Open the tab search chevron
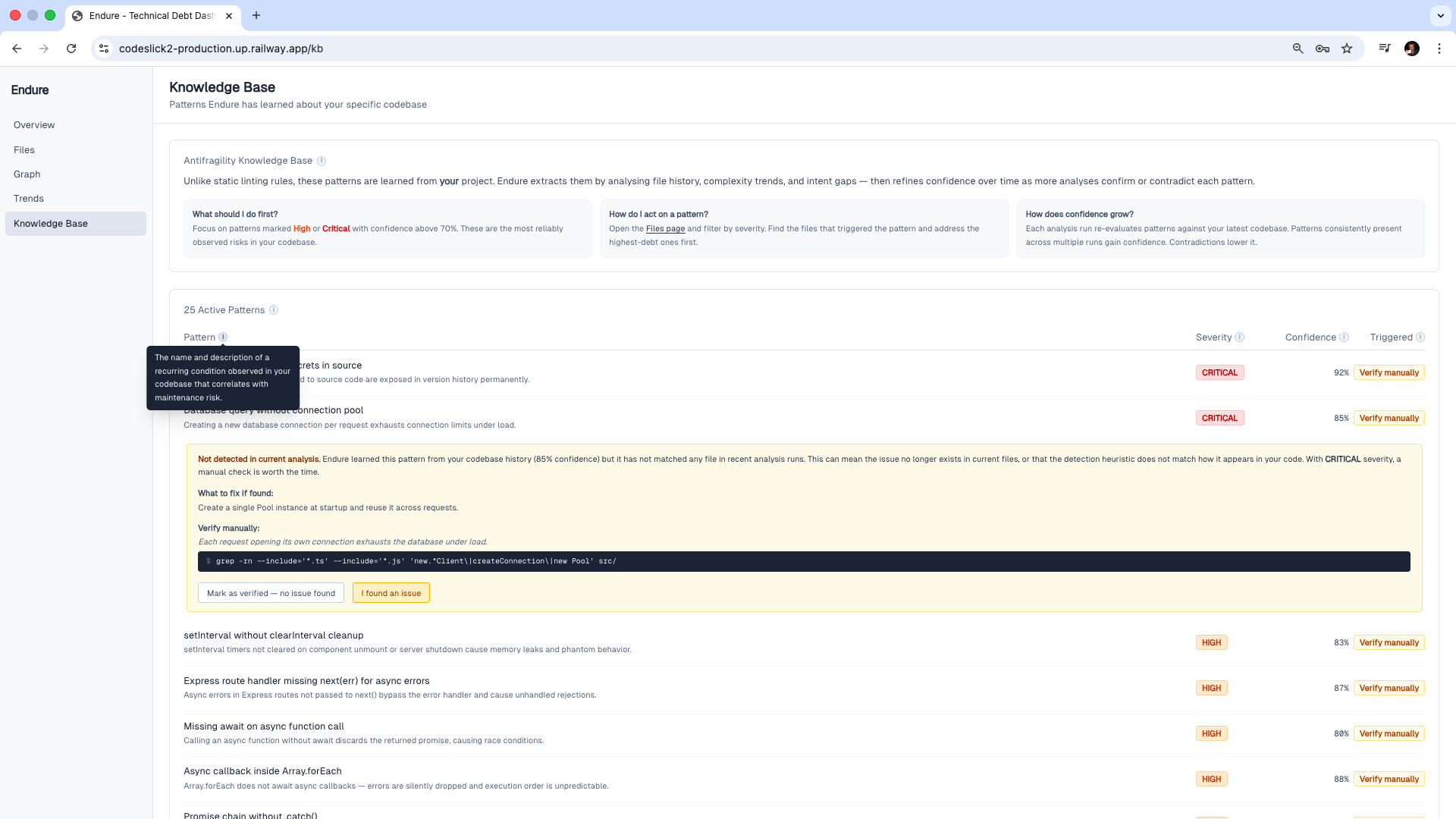1456x819 pixels. click(x=1440, y=16)
